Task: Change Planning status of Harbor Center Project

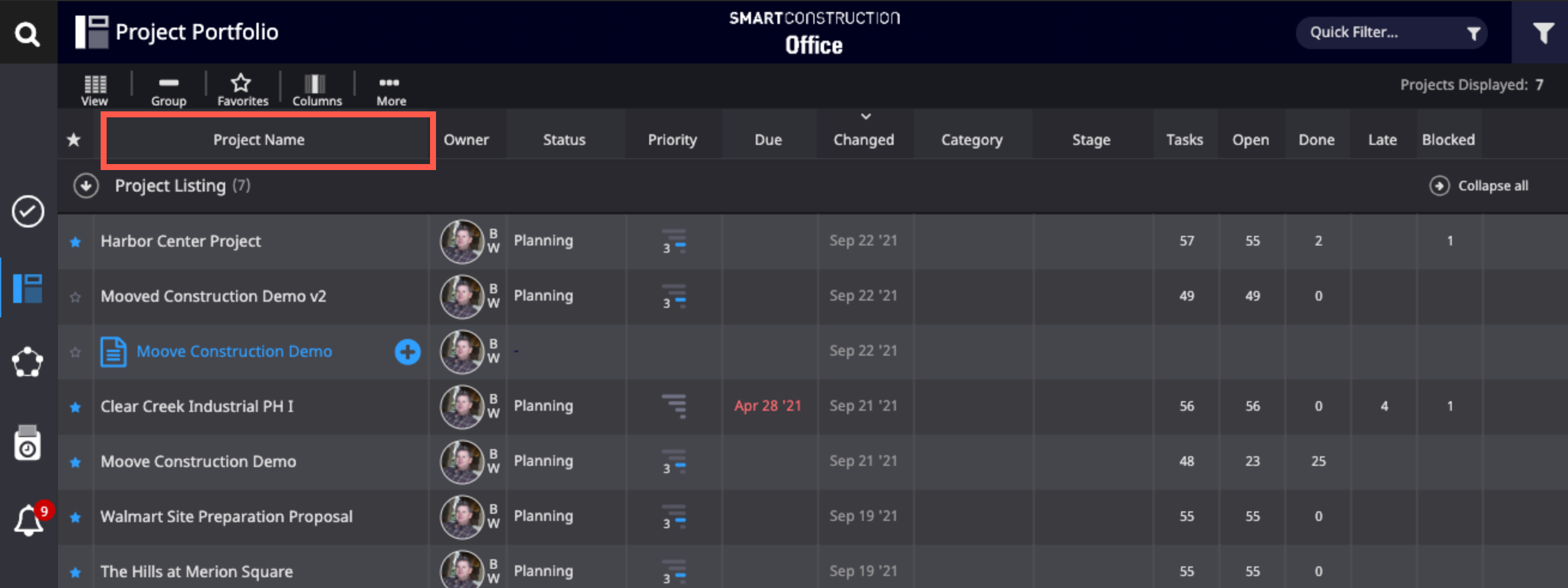Action: tap(543, 241)
